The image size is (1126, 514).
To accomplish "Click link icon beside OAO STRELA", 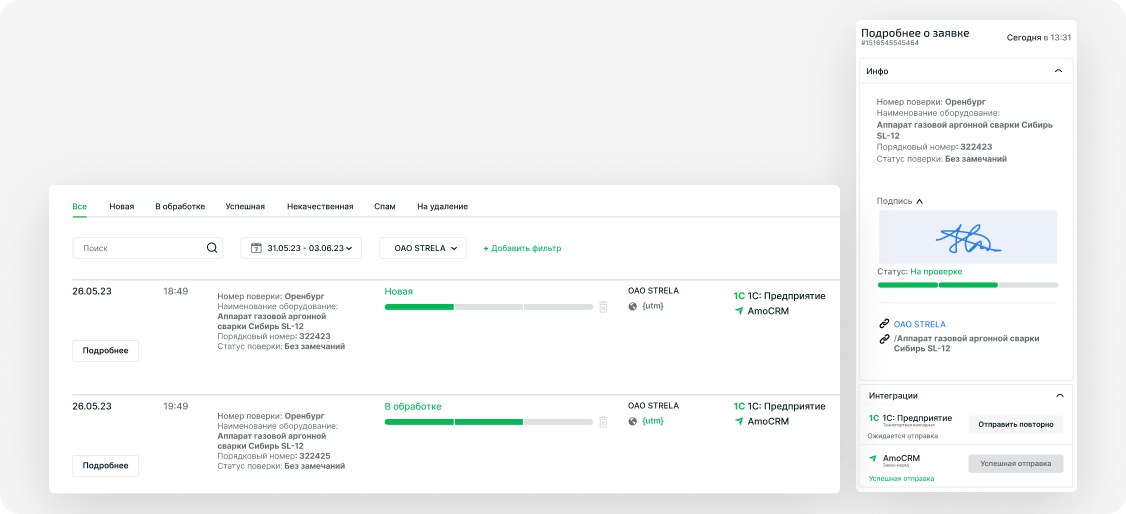I will click(x=885, y=324).
